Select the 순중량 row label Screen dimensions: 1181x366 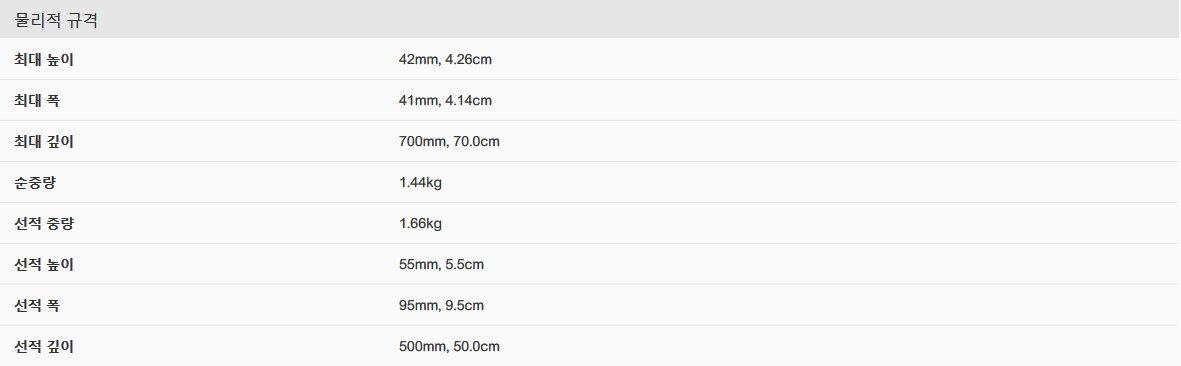(x=36, y=182)
